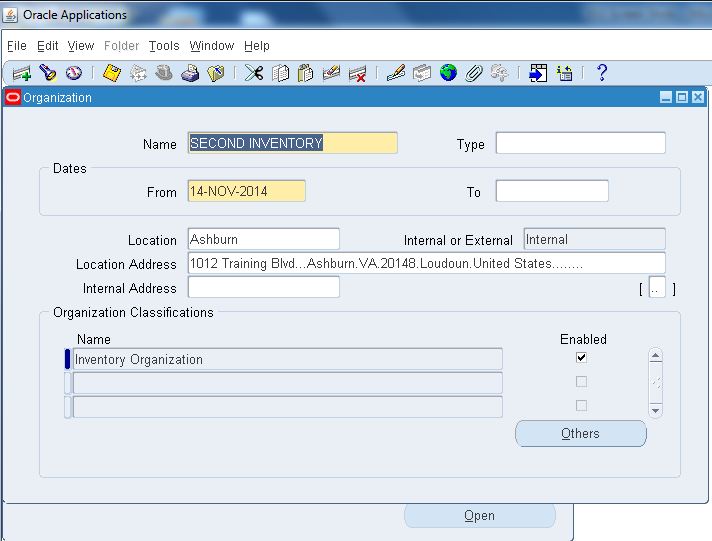Uncheck Enabled for Inventory Organization
Image resolution: width=712 pixels, height=541 pixels.
[581, 357]
